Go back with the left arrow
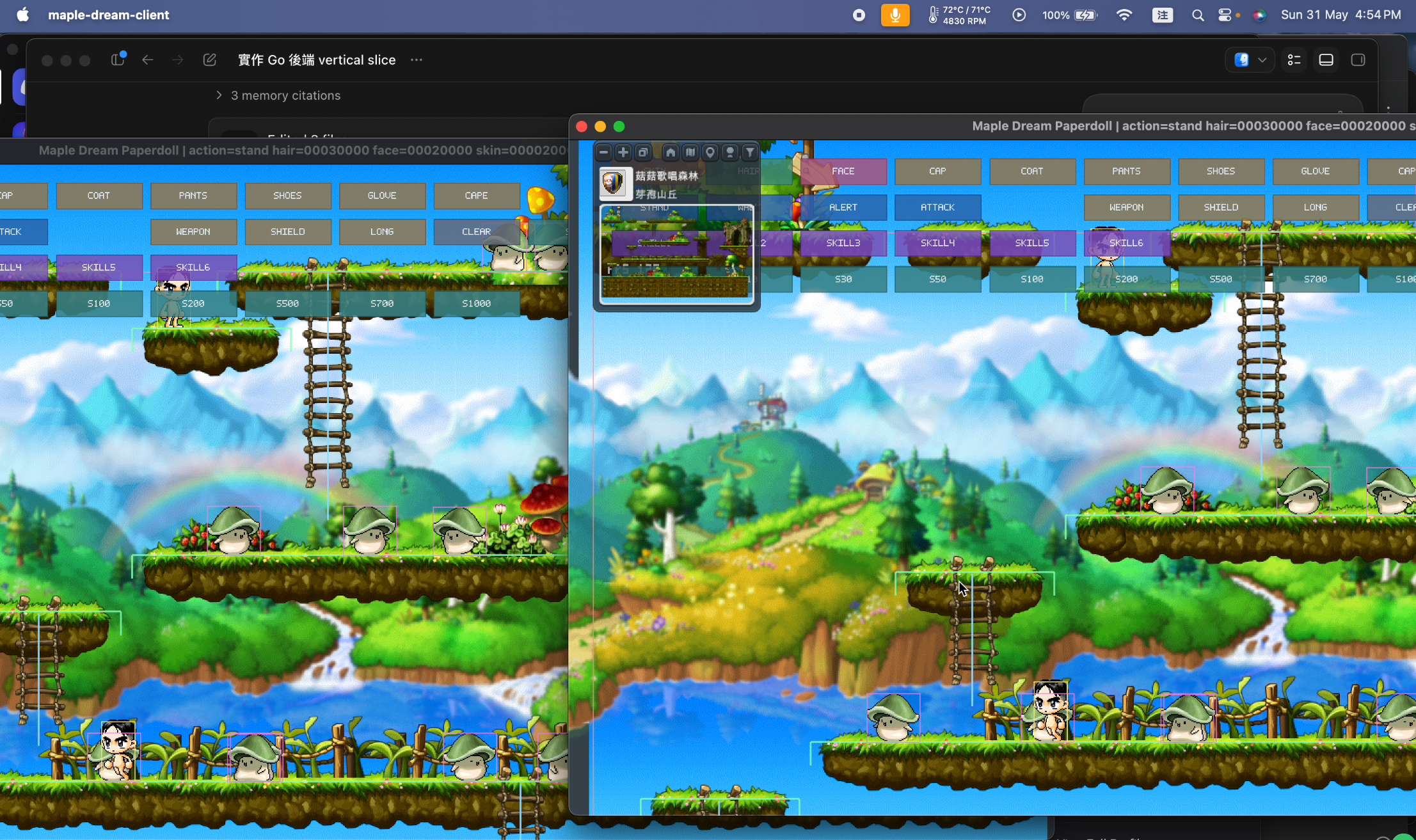This screenshot has height=840, width=1416. 148,60
